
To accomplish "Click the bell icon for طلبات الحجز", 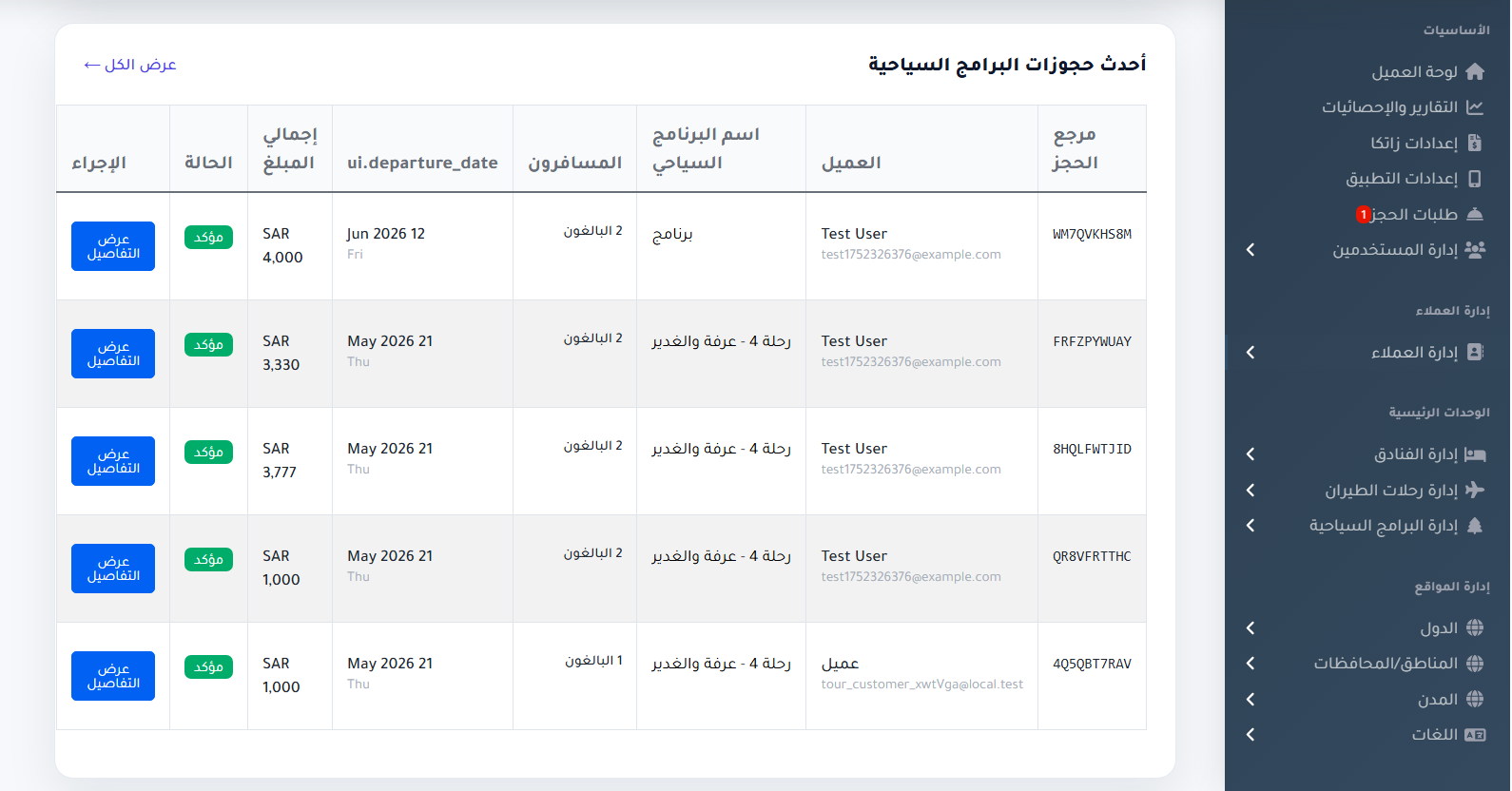I will pos(1475,214).
